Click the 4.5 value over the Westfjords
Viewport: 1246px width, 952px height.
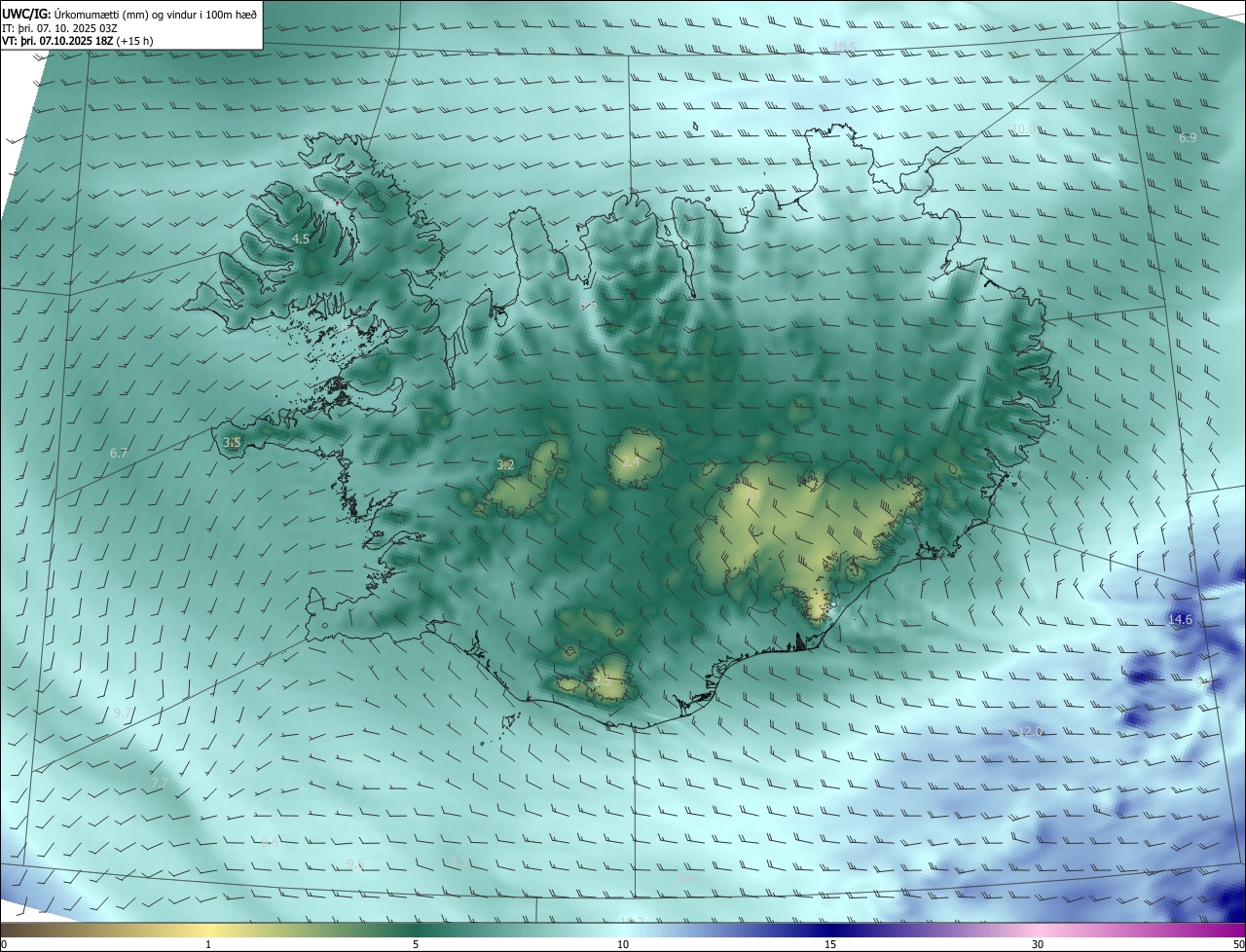[x=301, y=238]
